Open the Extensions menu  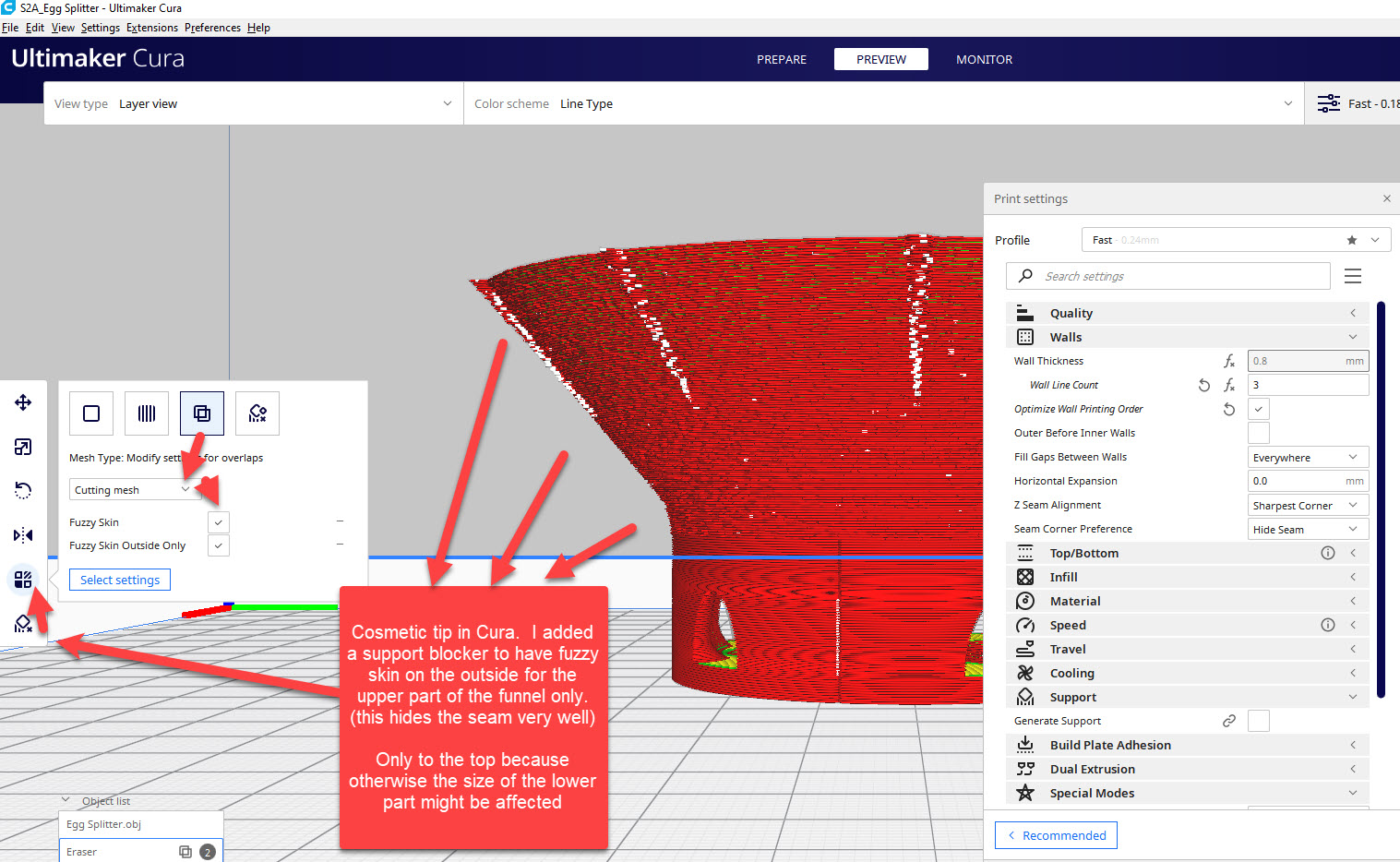tap(152, 28)
